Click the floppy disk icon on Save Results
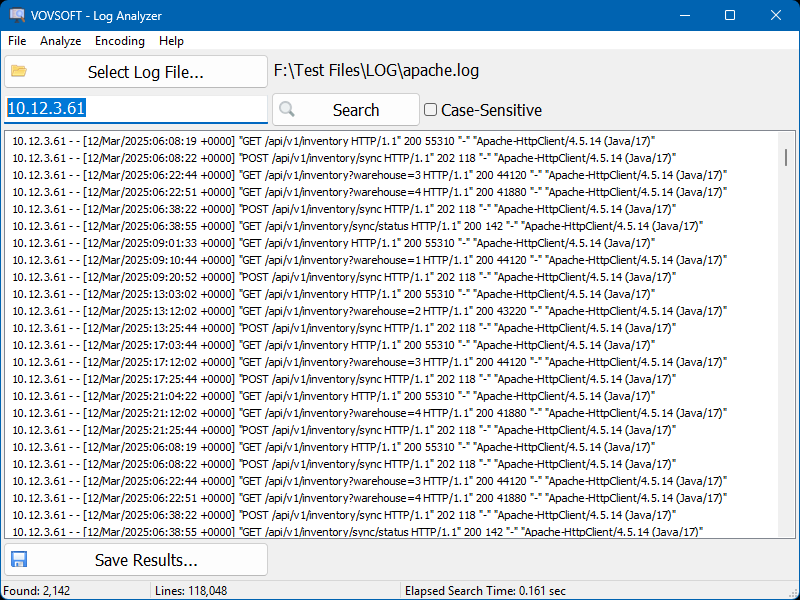The width and height of the screenshot is (800, 600). (19, 559)
